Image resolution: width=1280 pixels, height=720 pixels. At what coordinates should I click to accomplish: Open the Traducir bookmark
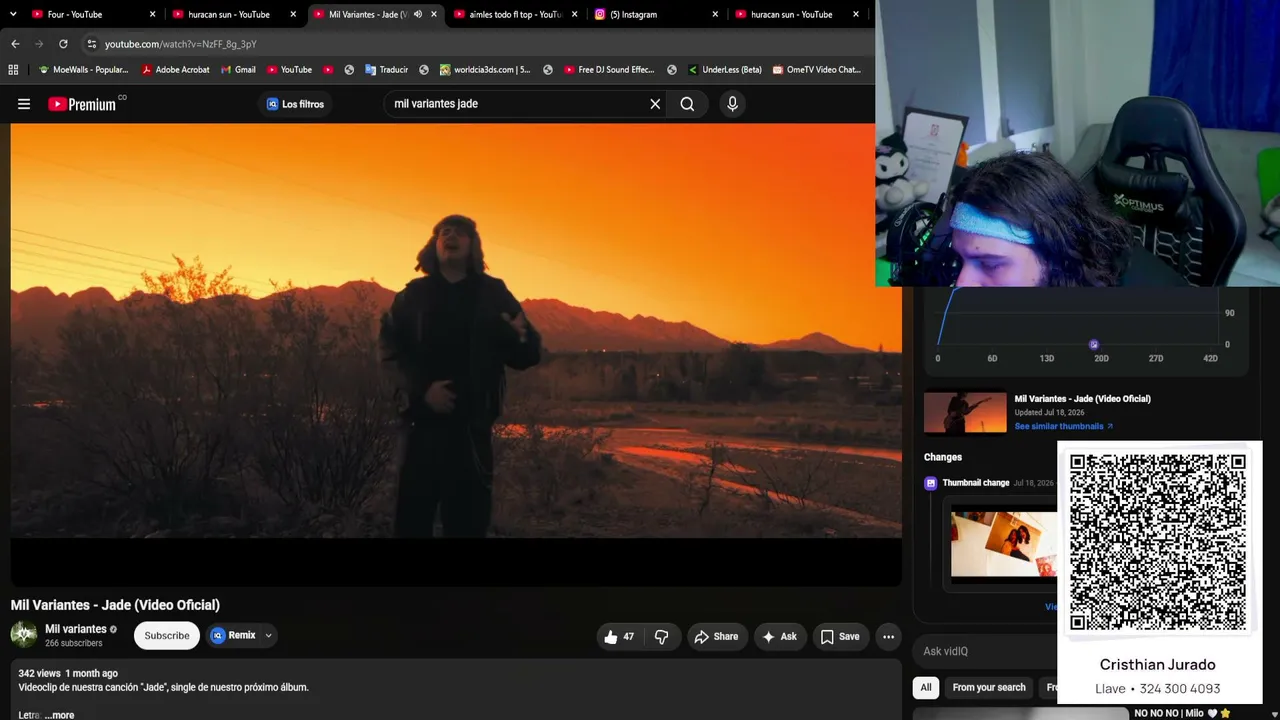point(386,70)
